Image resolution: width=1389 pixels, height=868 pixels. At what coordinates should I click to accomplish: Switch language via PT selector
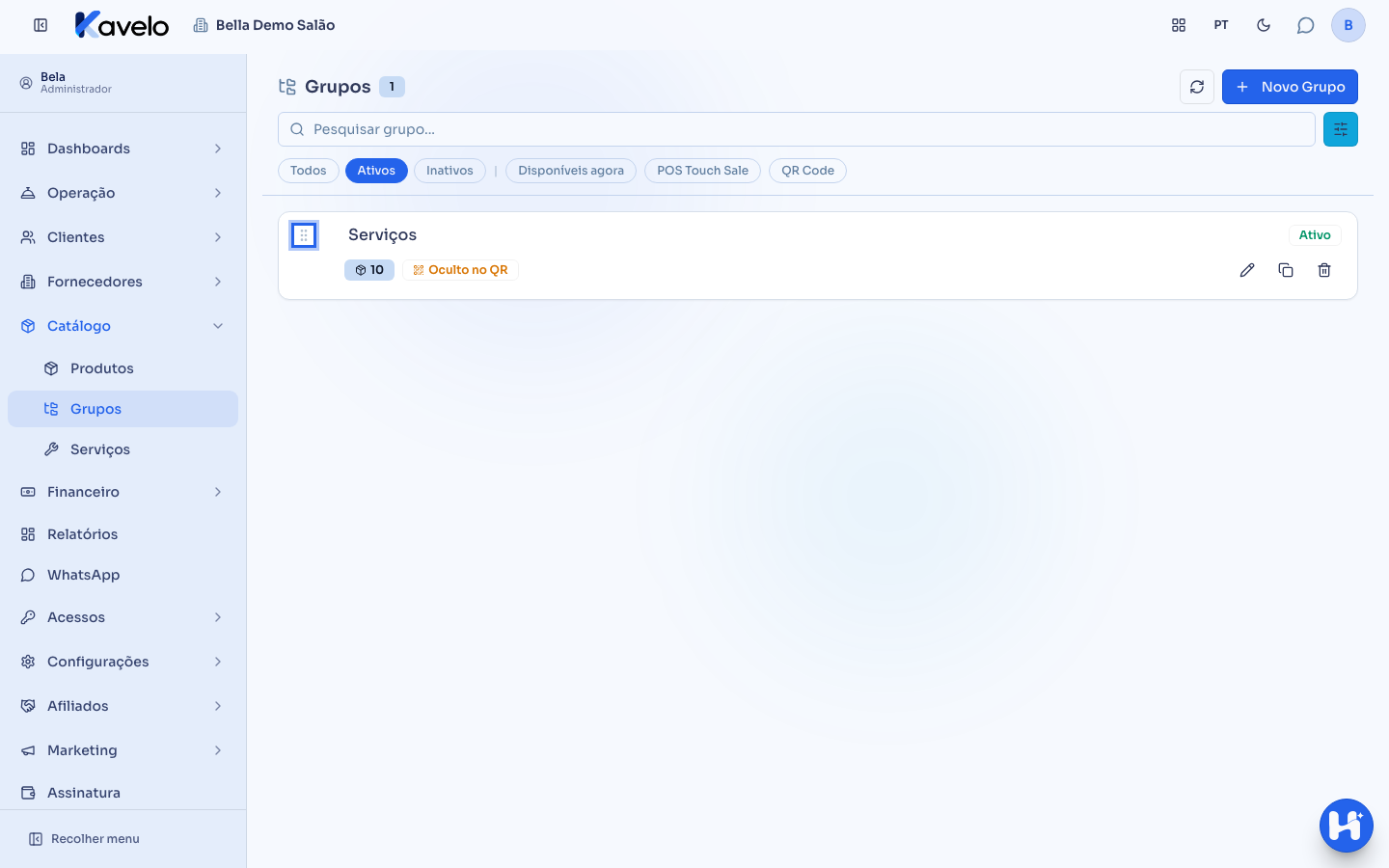point(1221,25)
